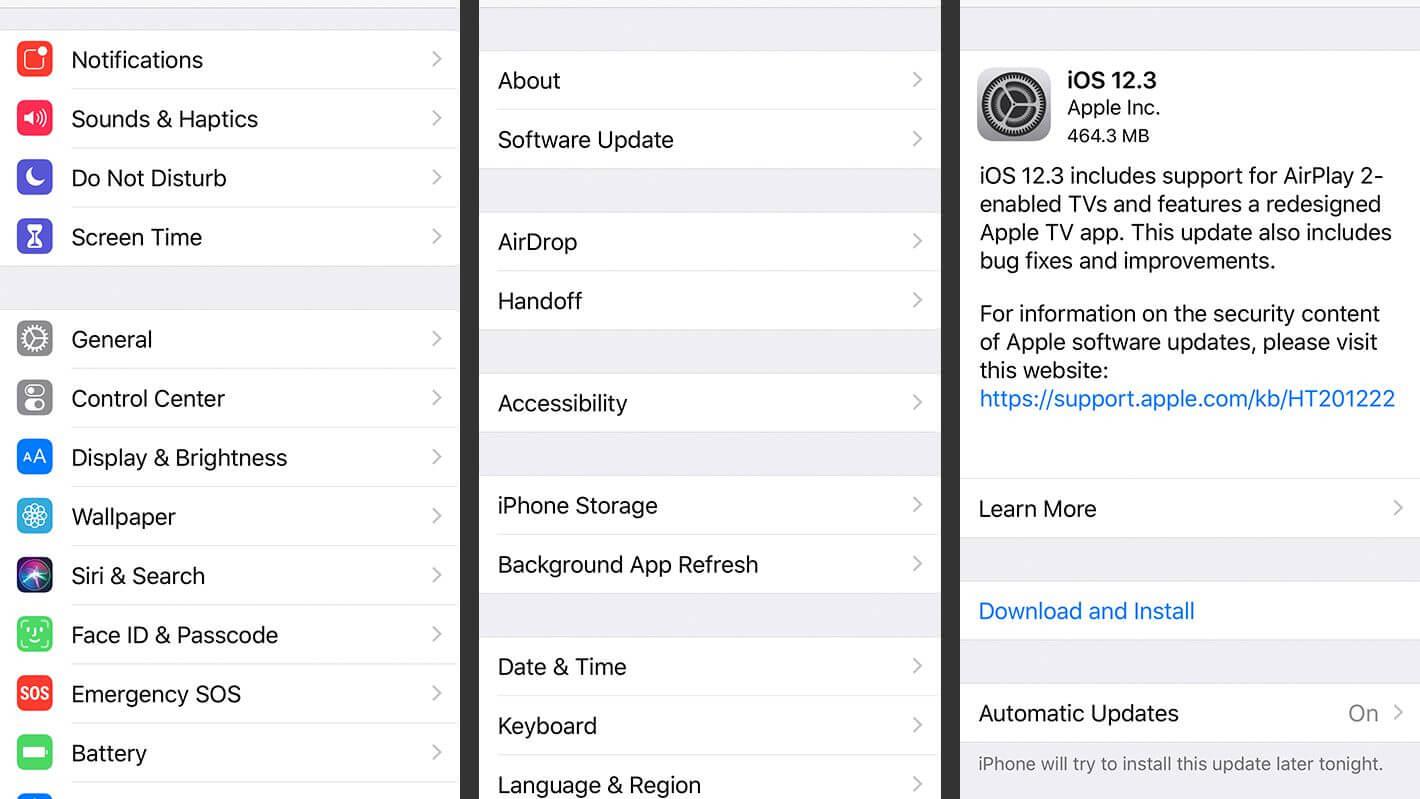Tap the Siri & Search icon
Screen dimensions: 1420x799
tap(35, 575)
